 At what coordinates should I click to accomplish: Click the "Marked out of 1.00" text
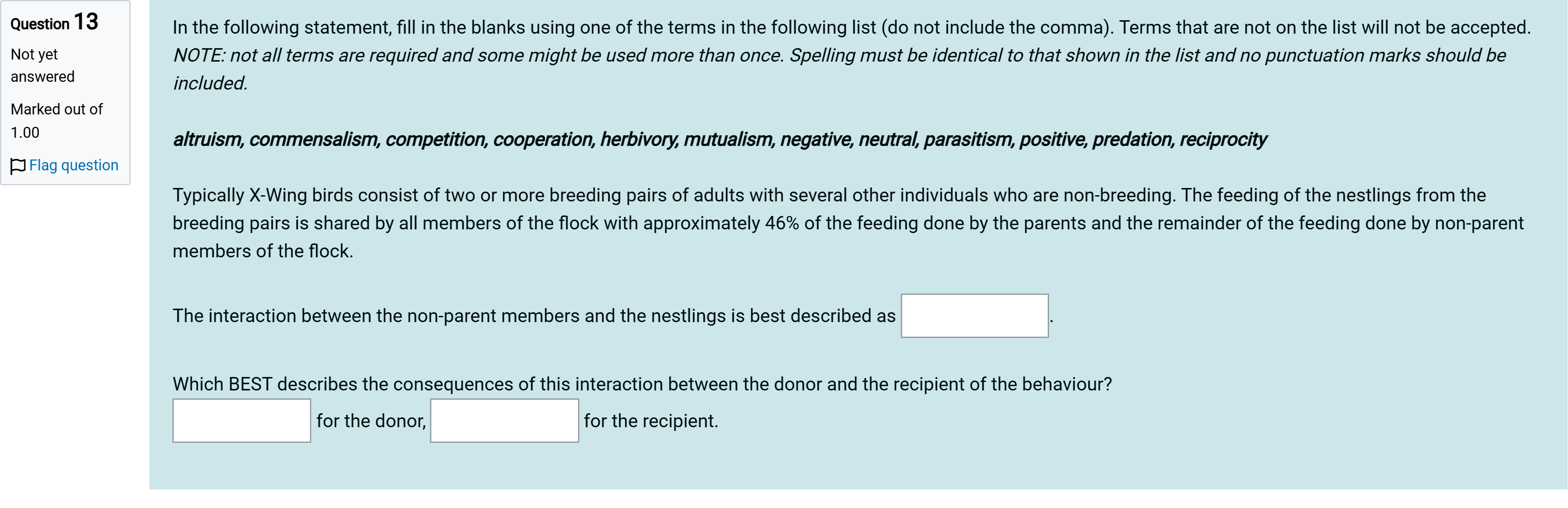pos(56,121)
